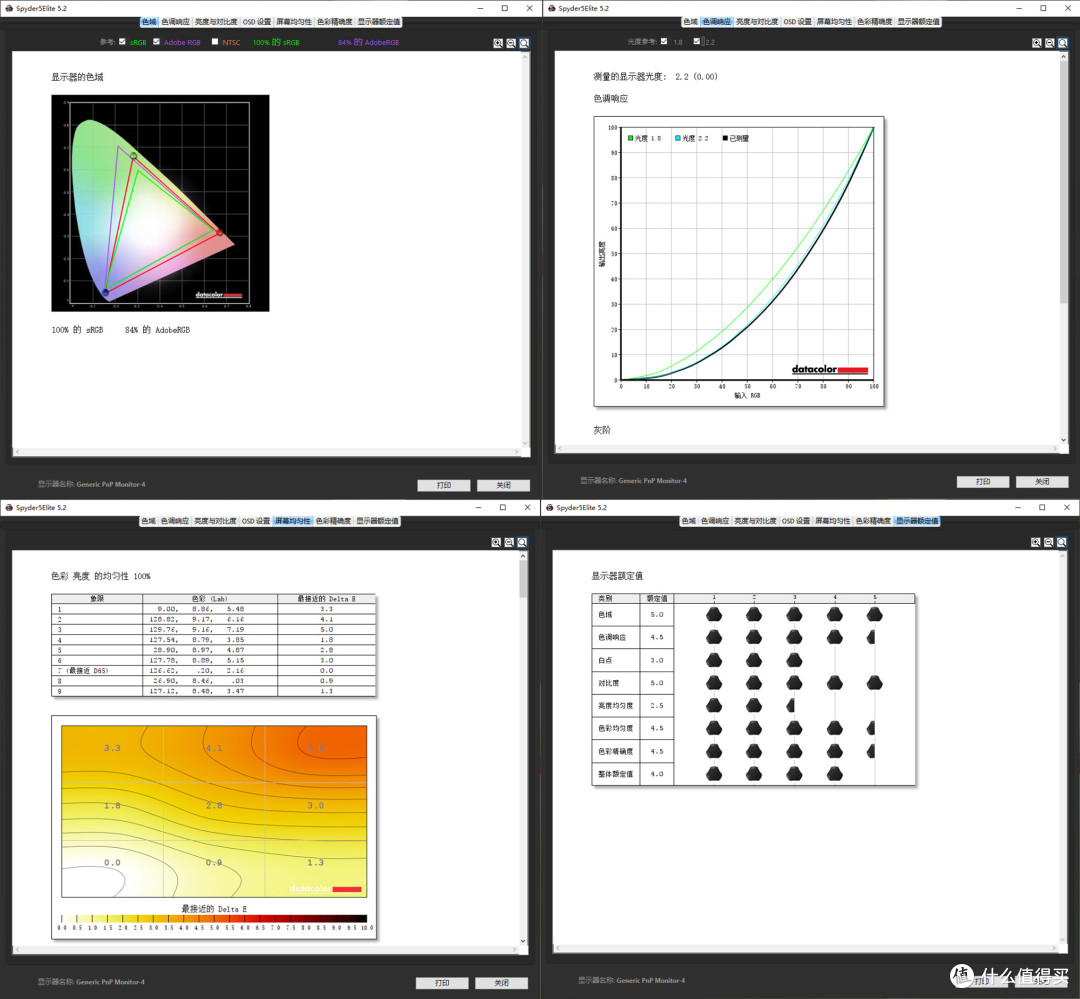The image size is (1080, 999).
Task: Click 打印 in the 屏幕均匀性 window
Action: 442,983
